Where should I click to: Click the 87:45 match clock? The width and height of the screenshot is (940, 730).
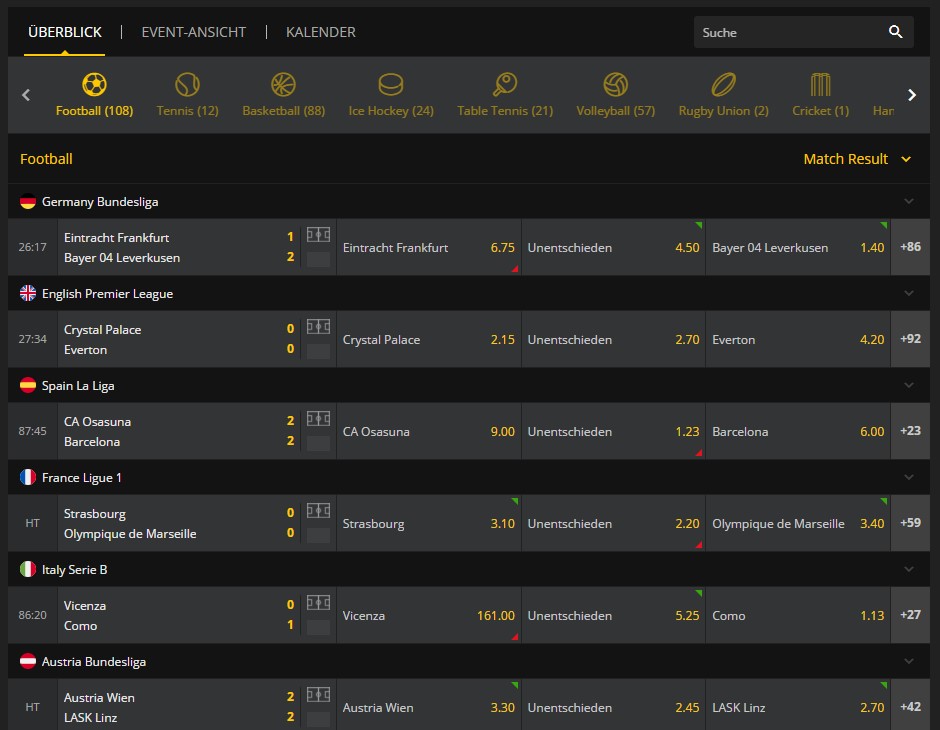tap(32, 431)
